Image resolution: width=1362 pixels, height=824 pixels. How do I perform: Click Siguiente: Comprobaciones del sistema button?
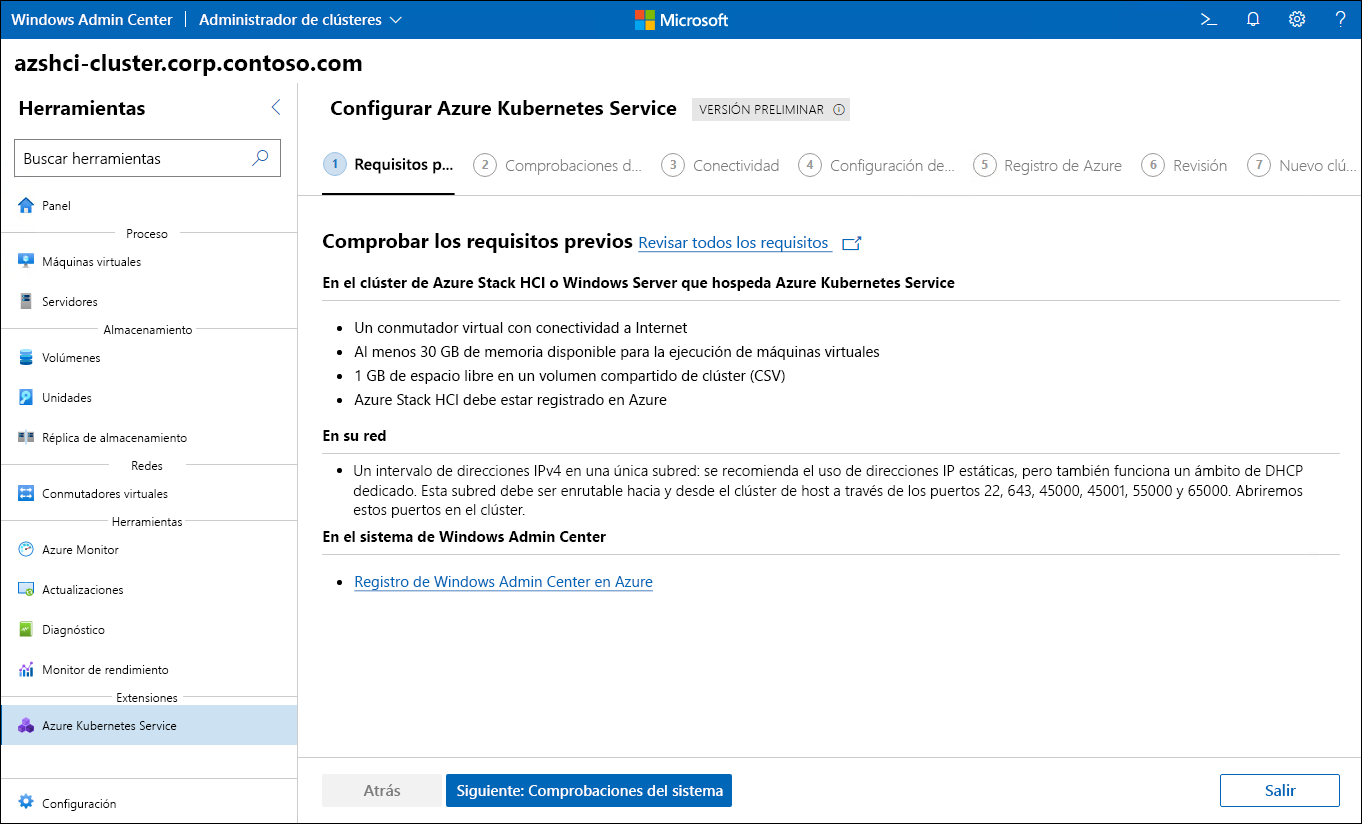point(589,790)
